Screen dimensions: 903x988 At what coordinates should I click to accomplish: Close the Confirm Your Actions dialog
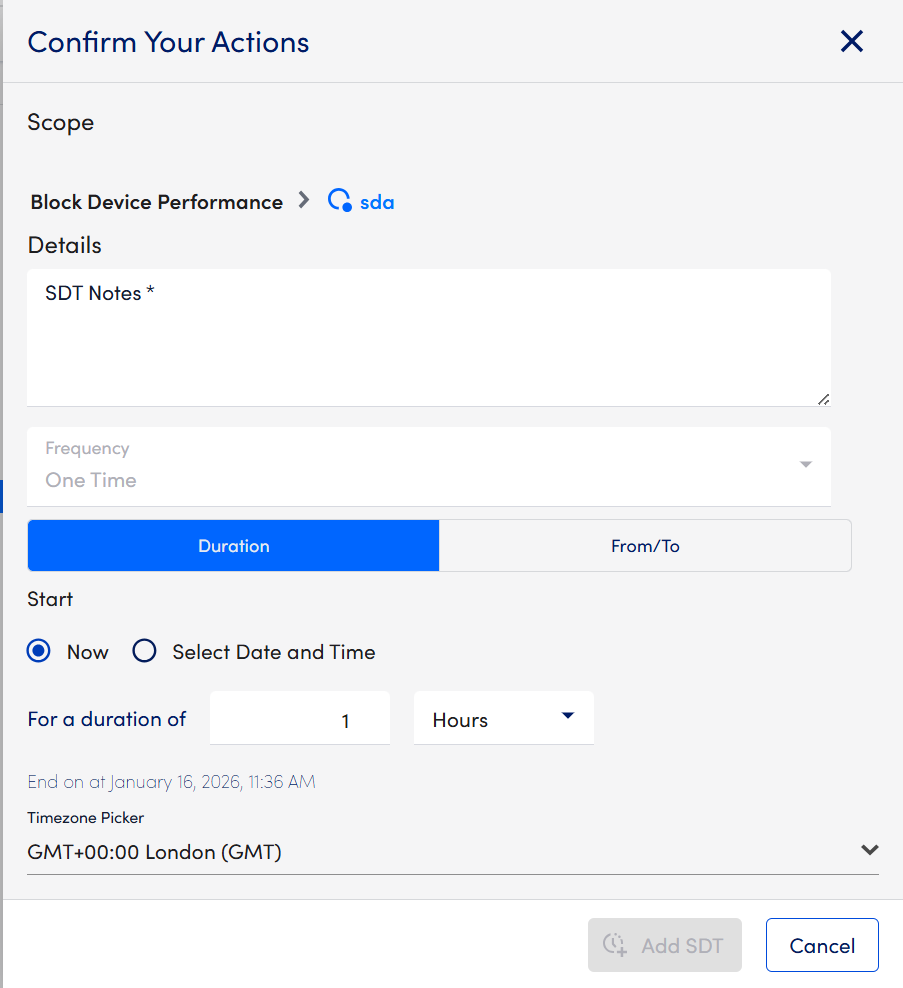(x=851, y=41)
